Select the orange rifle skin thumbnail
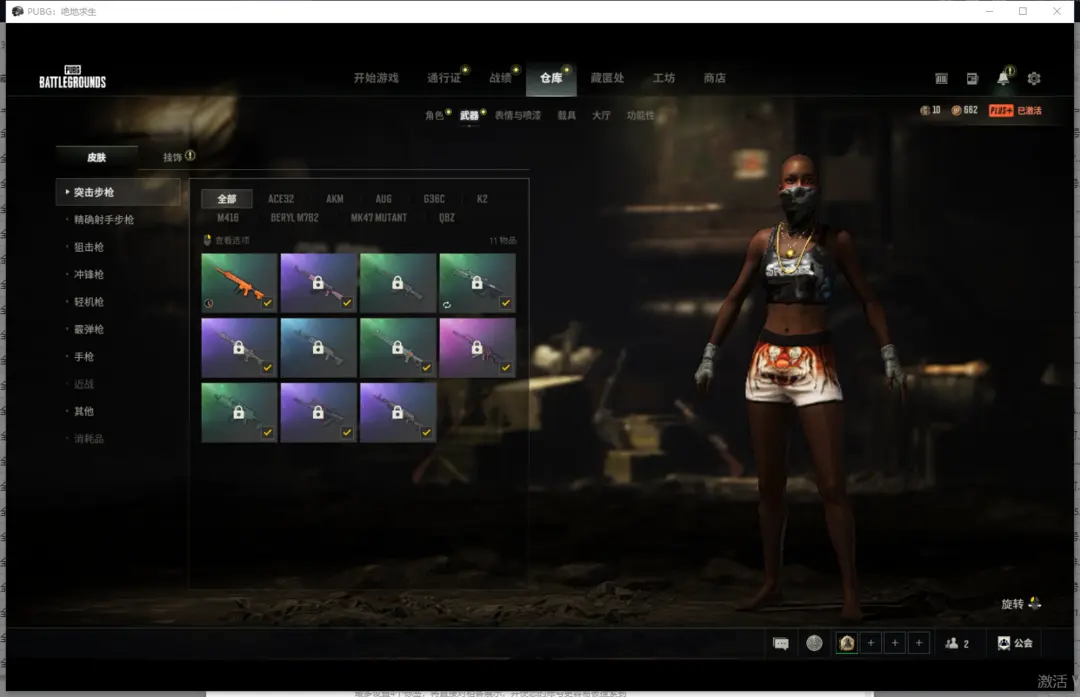The height and width of the screenshot is (697, 1080). coord(239,282)
